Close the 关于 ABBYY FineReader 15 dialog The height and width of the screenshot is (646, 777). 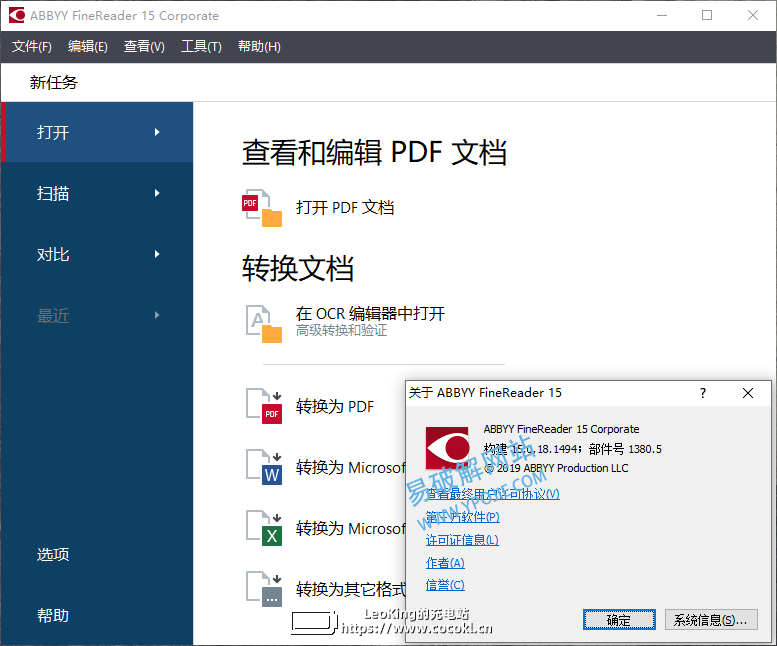(x=748, y=393)
